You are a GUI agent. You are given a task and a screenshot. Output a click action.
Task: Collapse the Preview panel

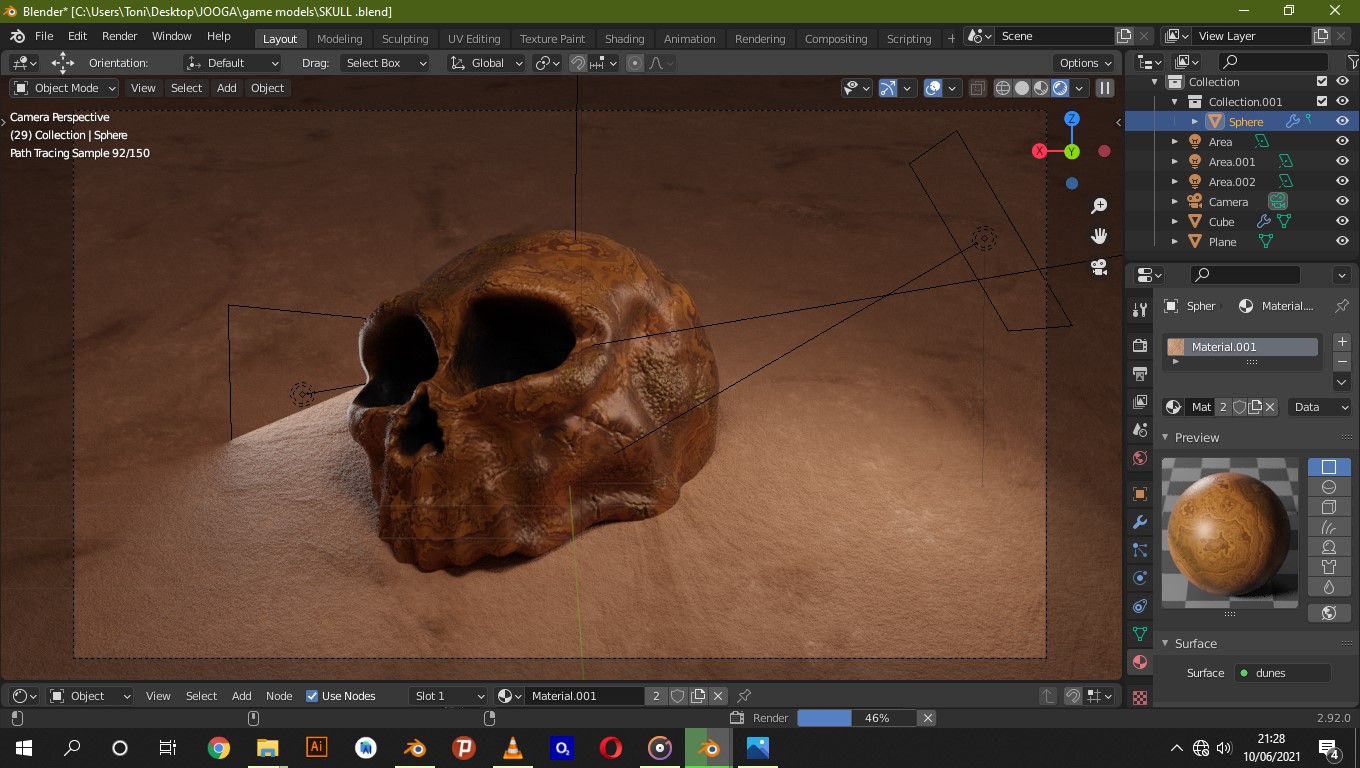tap(1165, 437)
